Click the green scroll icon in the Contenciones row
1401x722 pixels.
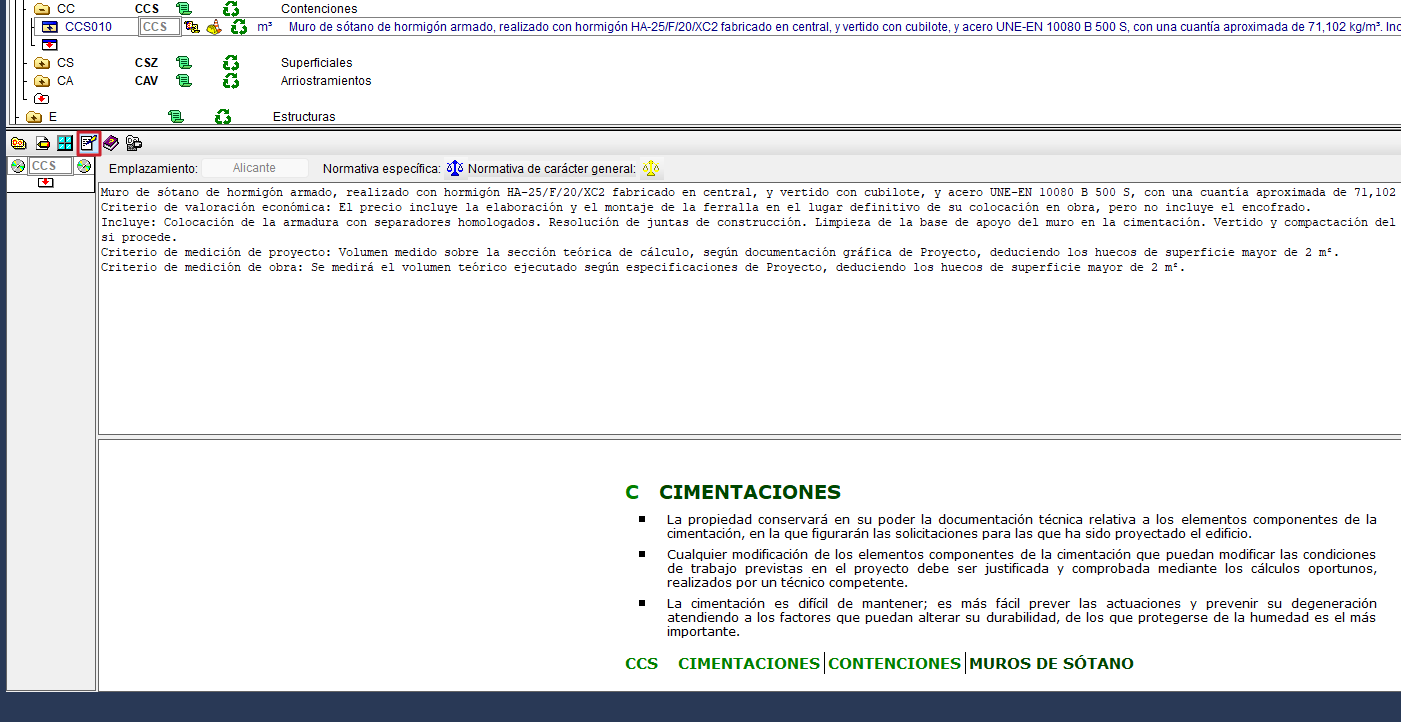click(x=183, y=9)
